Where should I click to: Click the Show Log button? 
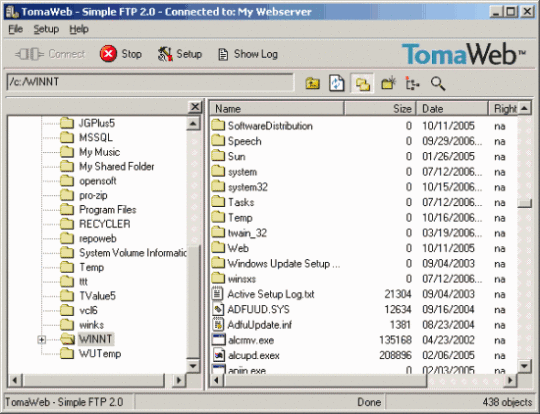pyautogui.click(x=248, y=54)
